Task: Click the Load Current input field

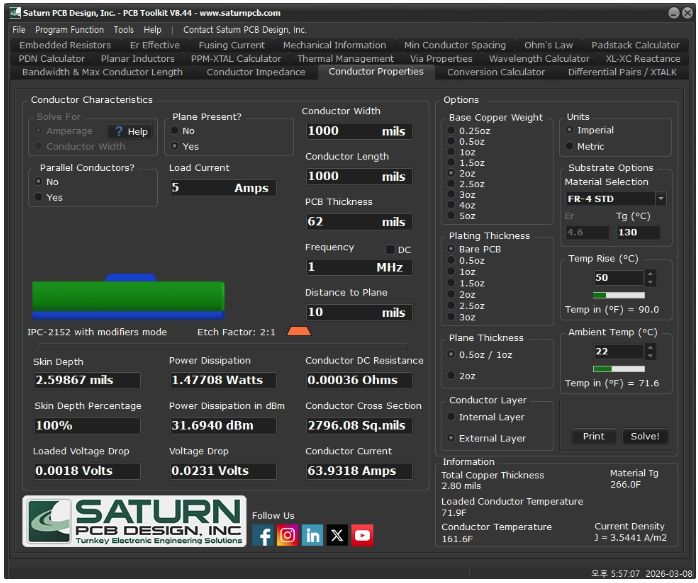Action: (223, 188)
